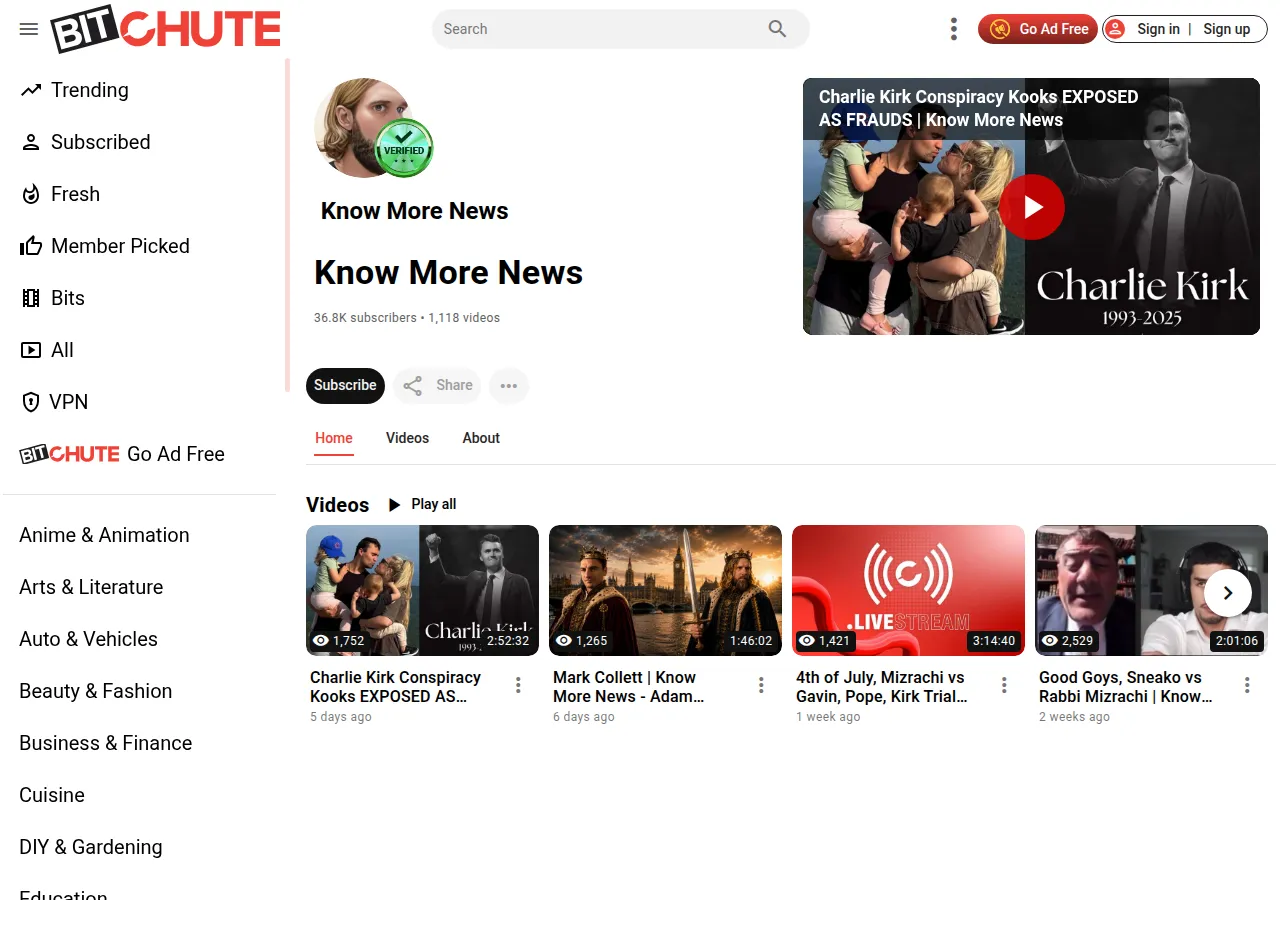Open options for Good Goys video

pyautogui.click(x=1247, y=685)
